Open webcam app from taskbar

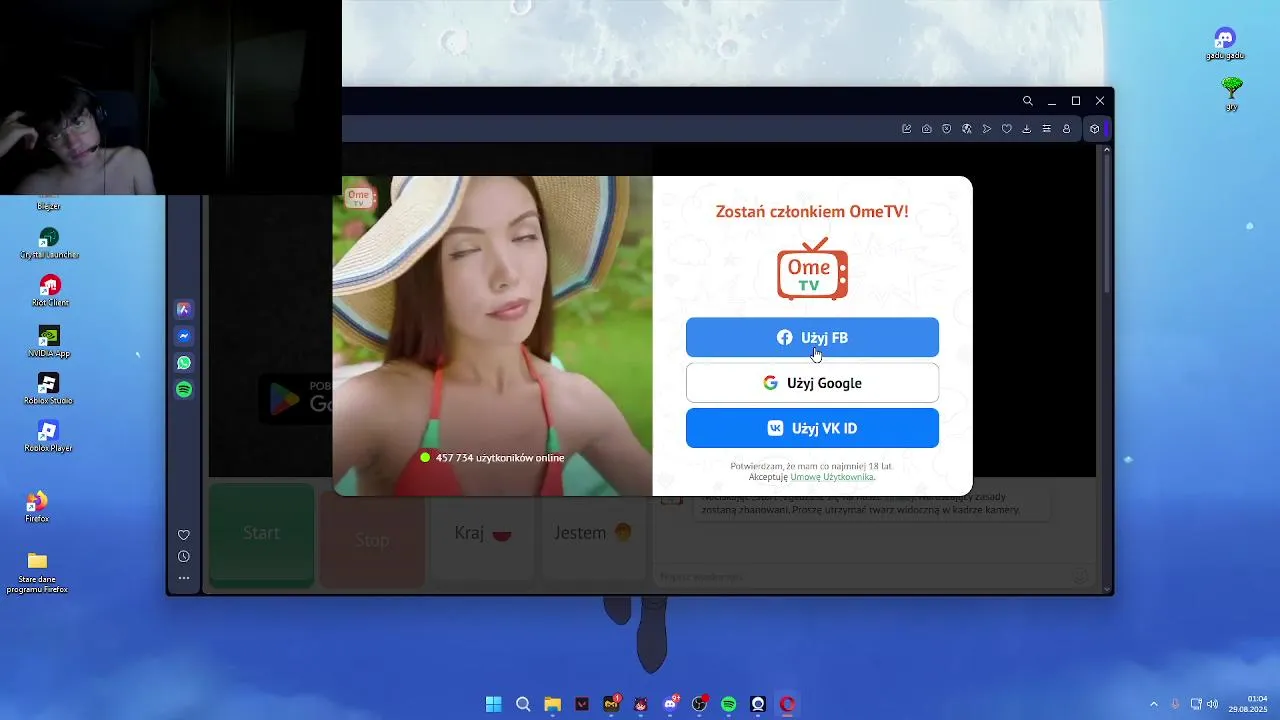pos(758,704)
